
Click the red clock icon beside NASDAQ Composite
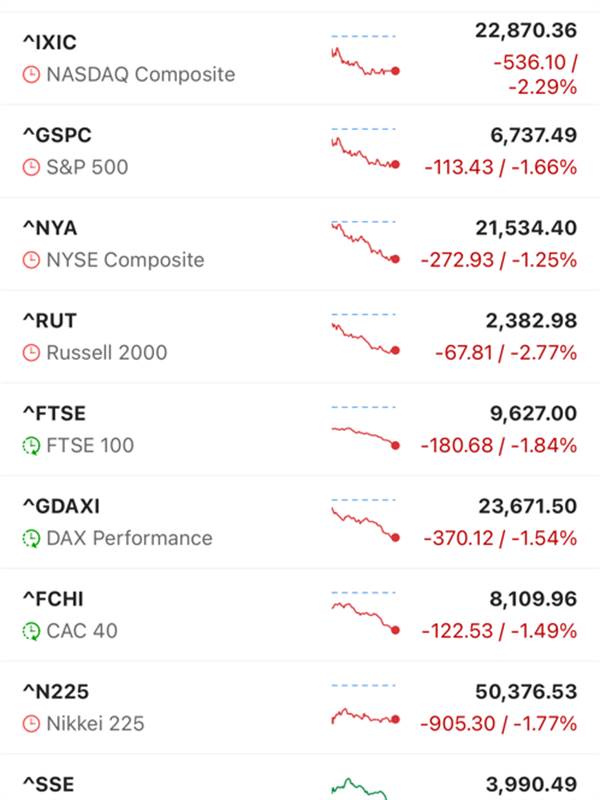32,75
